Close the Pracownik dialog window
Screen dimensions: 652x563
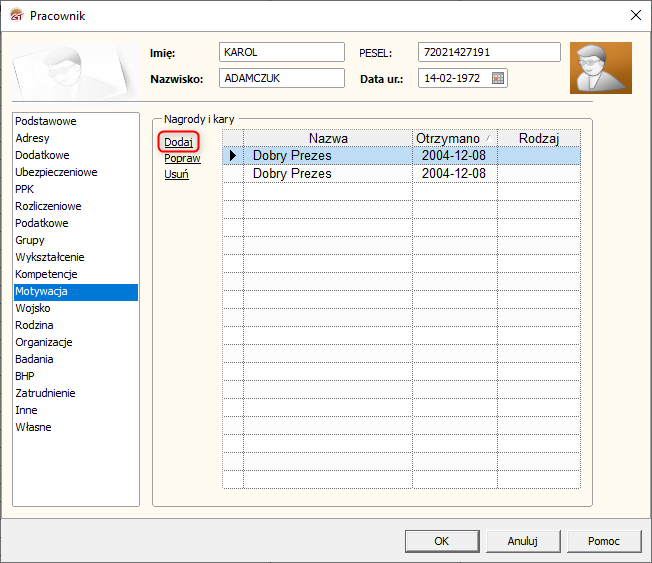[636, 15]
